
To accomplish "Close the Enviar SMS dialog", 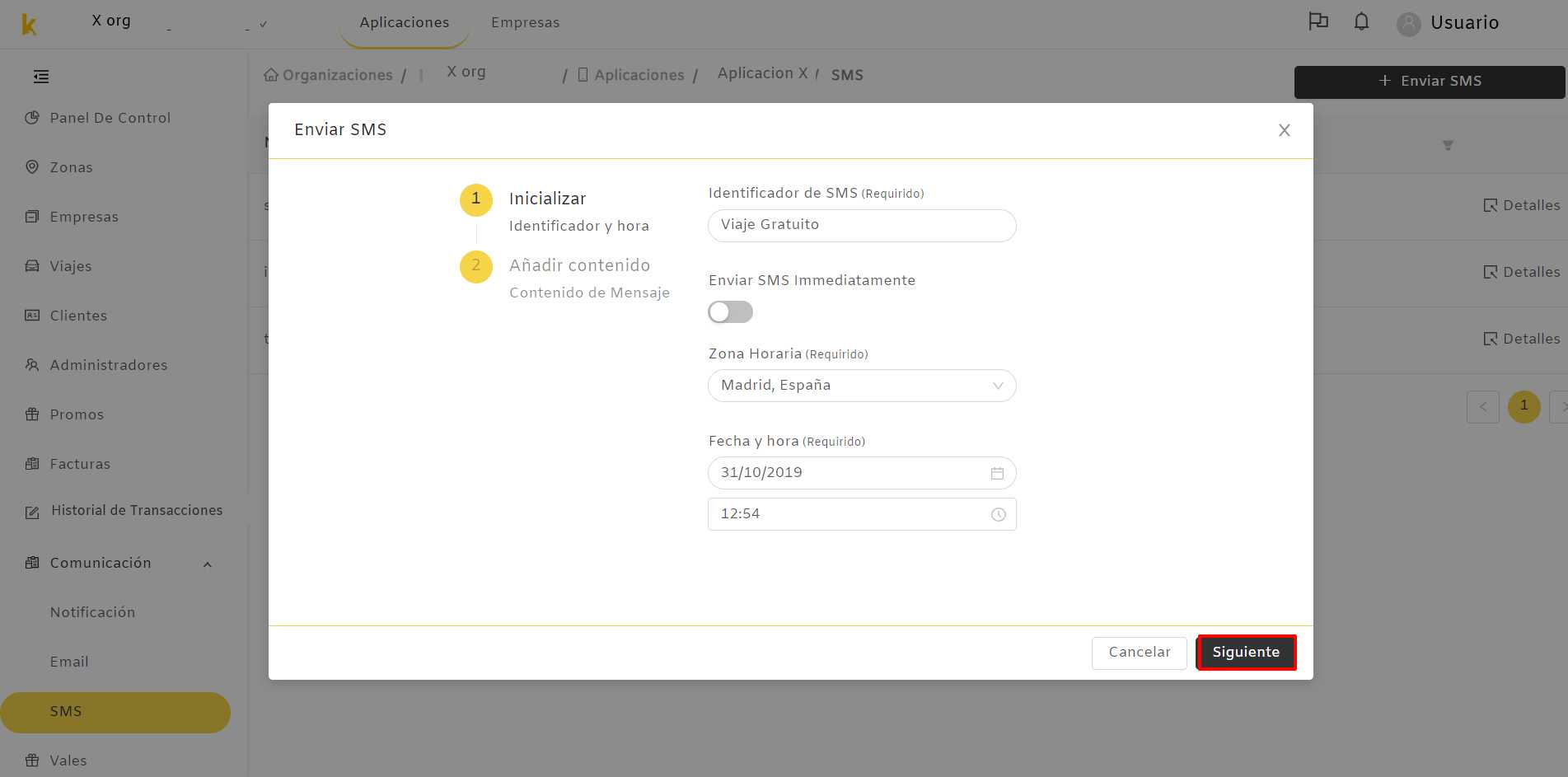I will tap(1284, 130).
